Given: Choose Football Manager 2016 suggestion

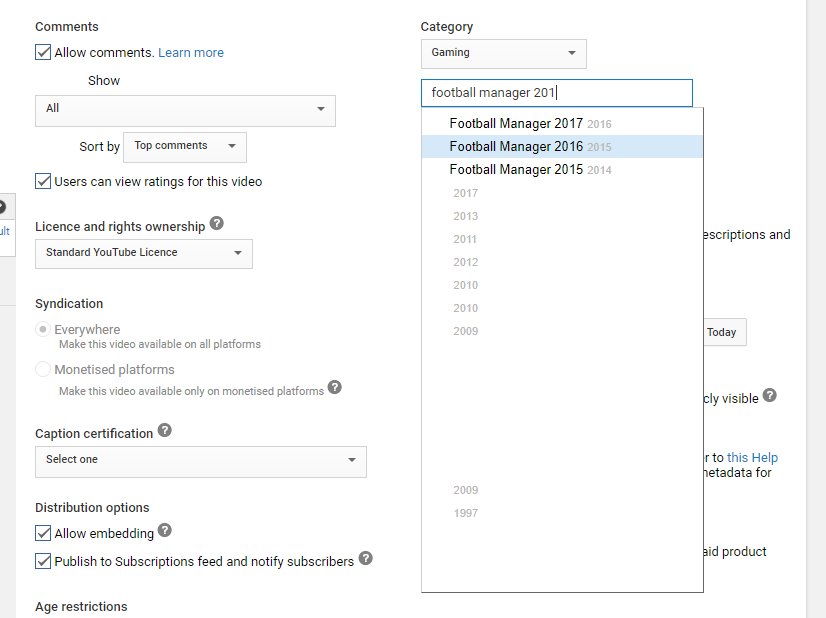Looking at the screenshot, I should tap(562, 146).
